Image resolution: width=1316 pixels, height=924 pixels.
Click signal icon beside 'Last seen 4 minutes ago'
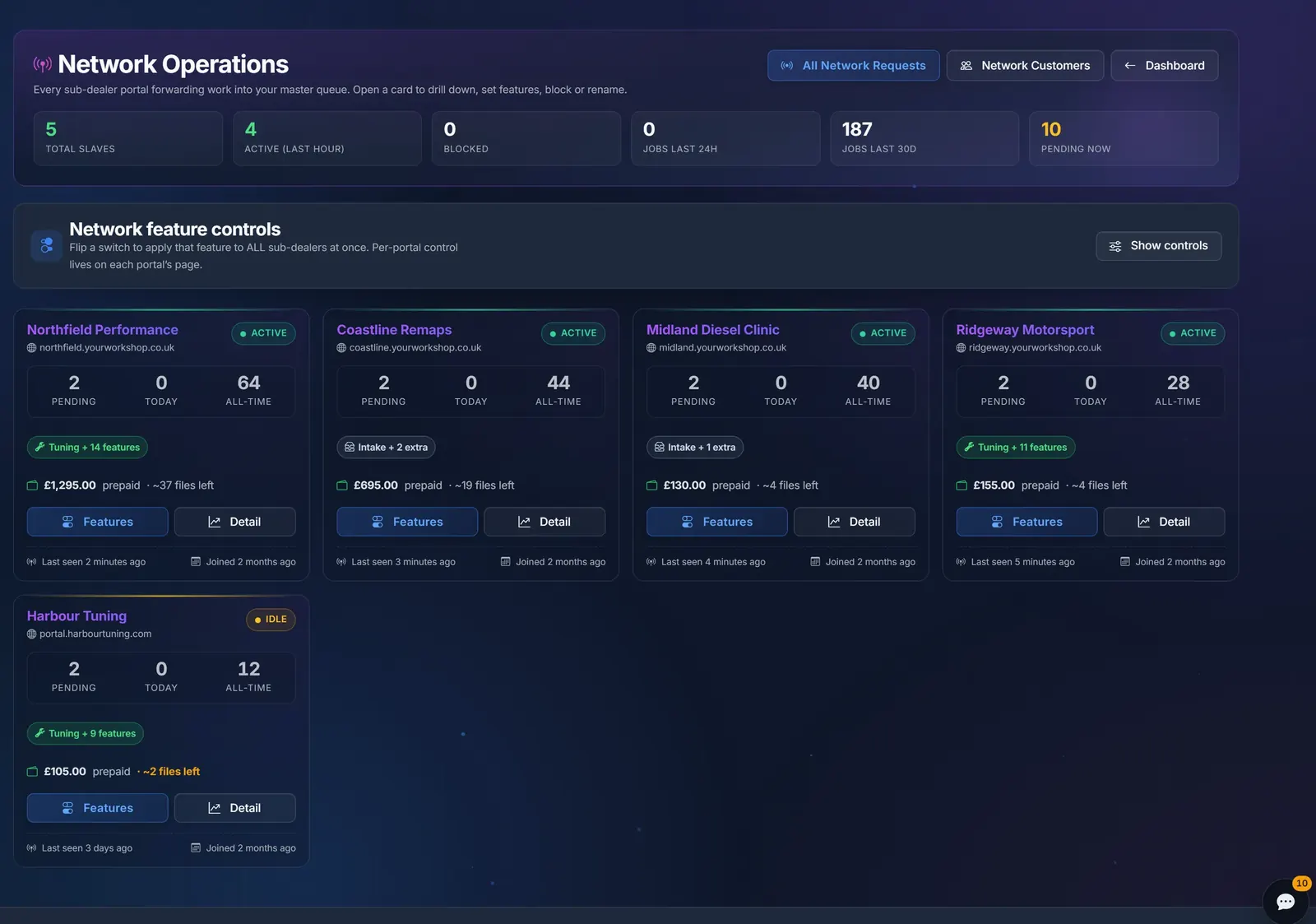click(651, 562)
